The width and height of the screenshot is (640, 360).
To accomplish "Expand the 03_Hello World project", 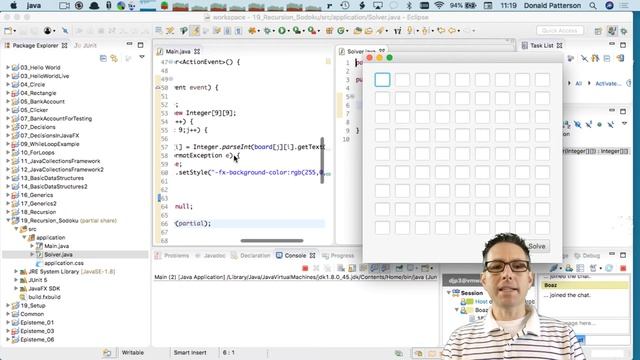I will [8, 67].
